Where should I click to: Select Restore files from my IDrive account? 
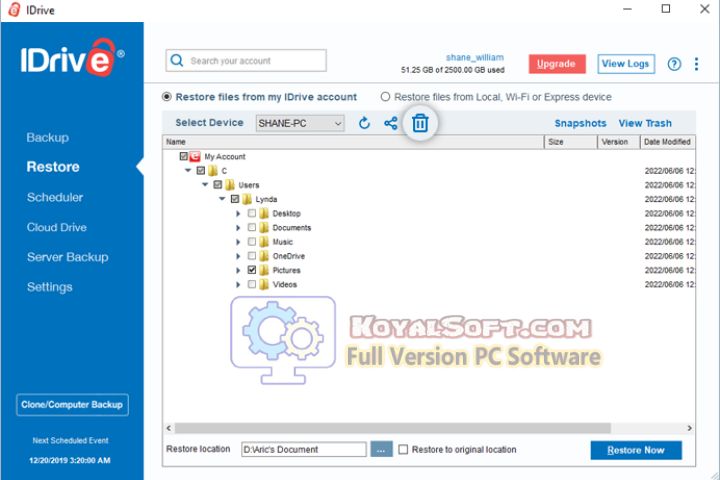(167, 97)
